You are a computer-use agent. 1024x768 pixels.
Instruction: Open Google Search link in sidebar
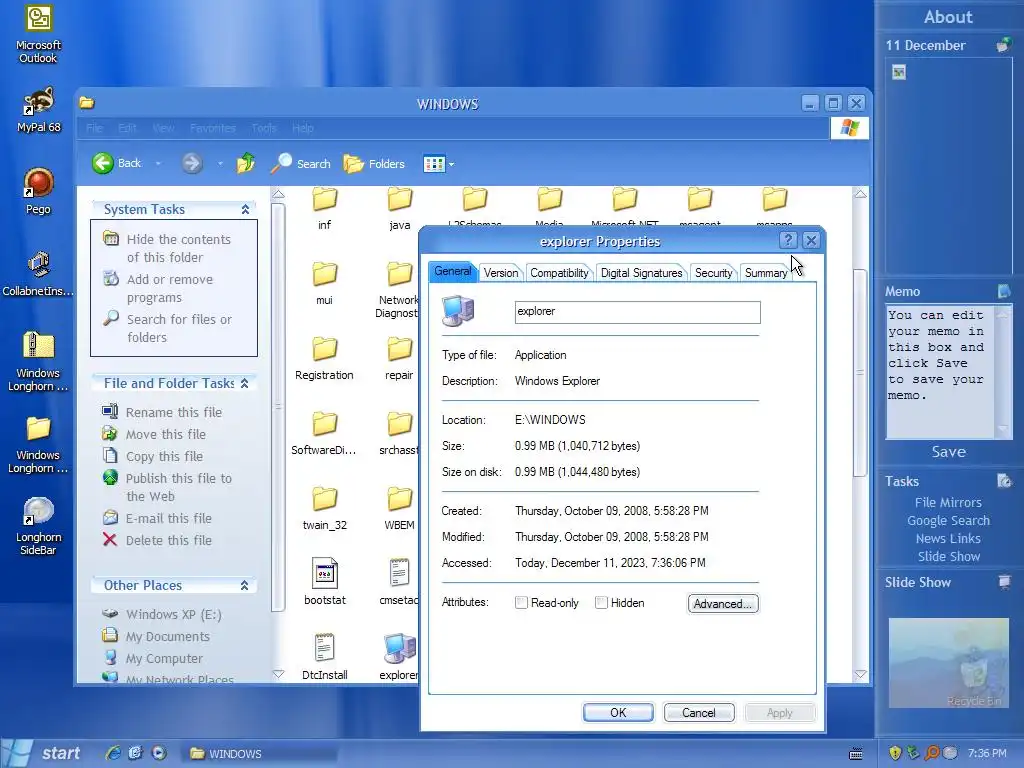[948, 520]
